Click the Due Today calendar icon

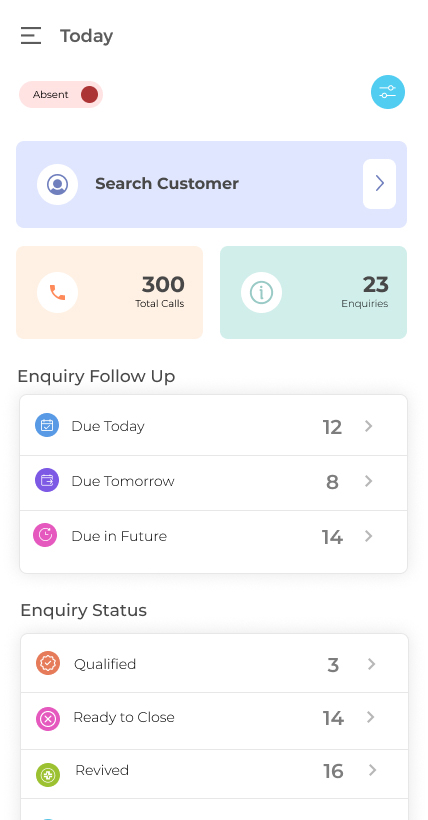(x=47, y=425)
